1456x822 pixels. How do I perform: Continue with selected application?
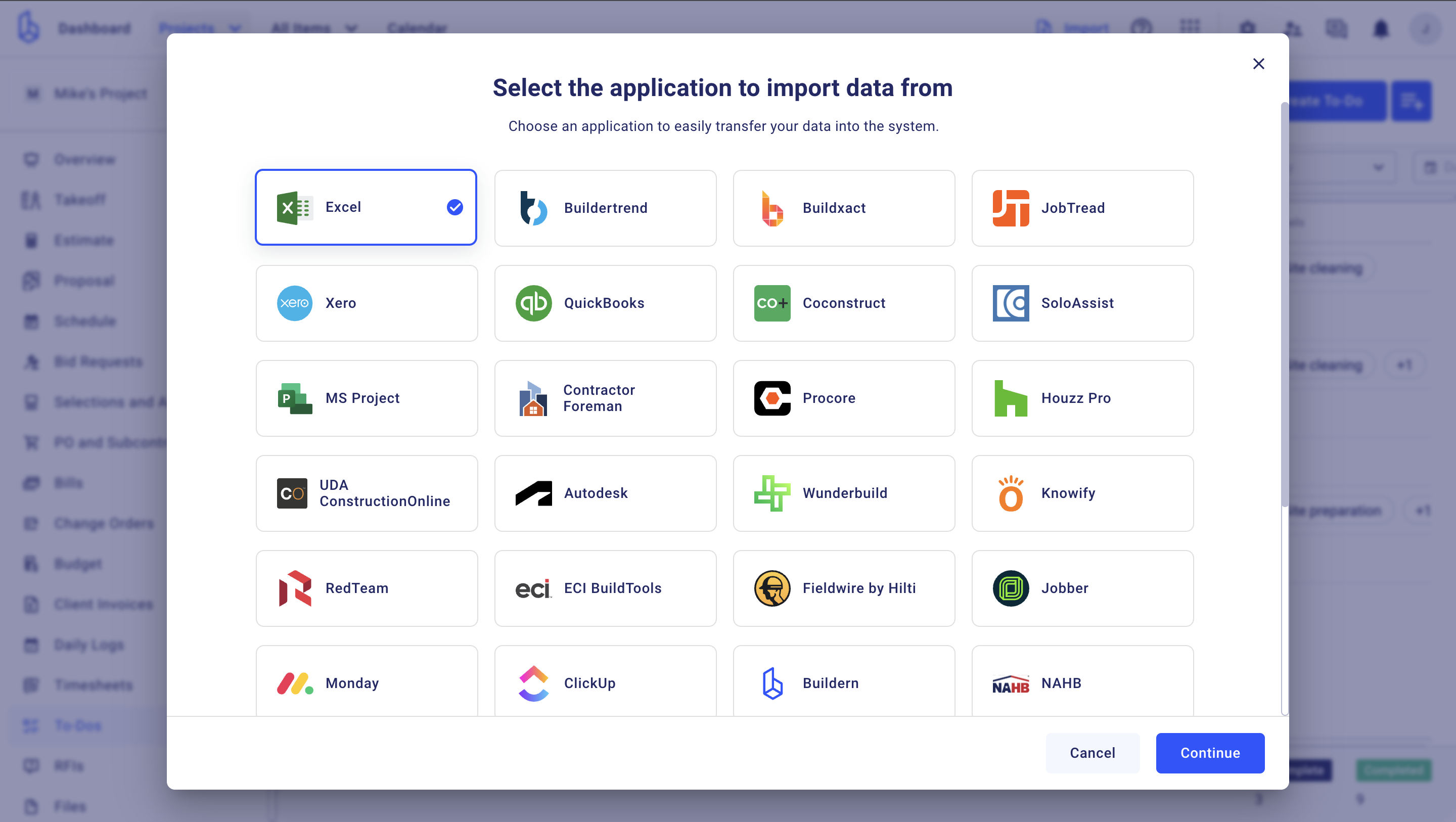tap(1210, 753)
